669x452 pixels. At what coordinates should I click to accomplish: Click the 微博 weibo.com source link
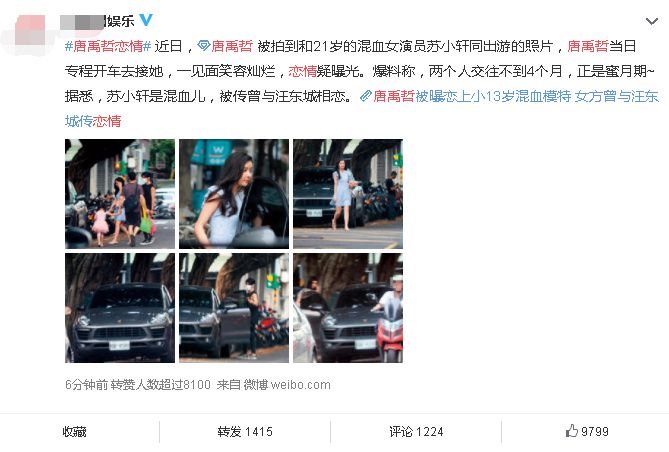tap(287, 385)
